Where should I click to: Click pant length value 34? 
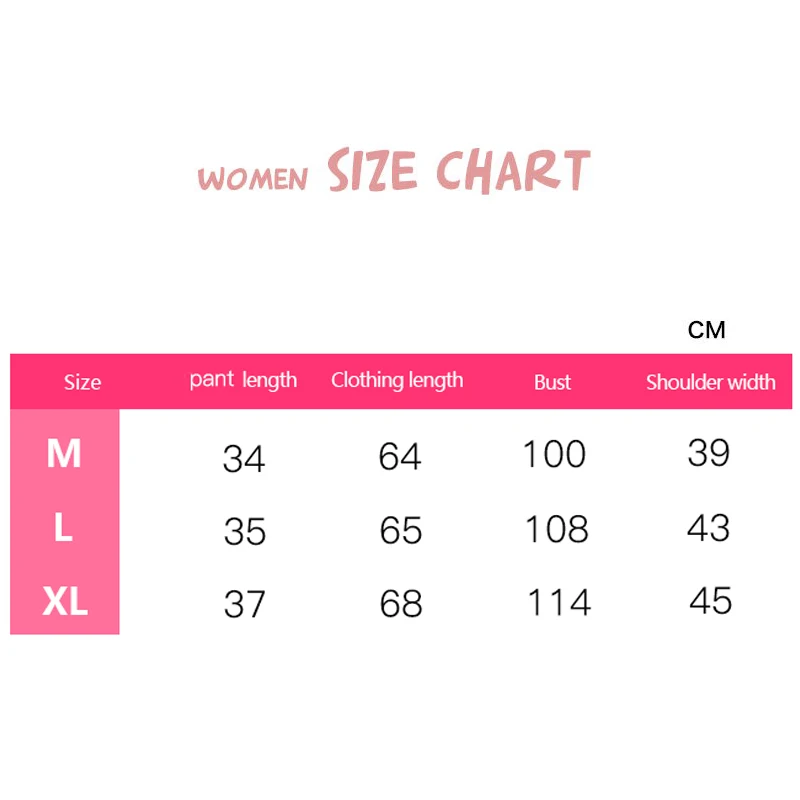[x=244, y=459]
